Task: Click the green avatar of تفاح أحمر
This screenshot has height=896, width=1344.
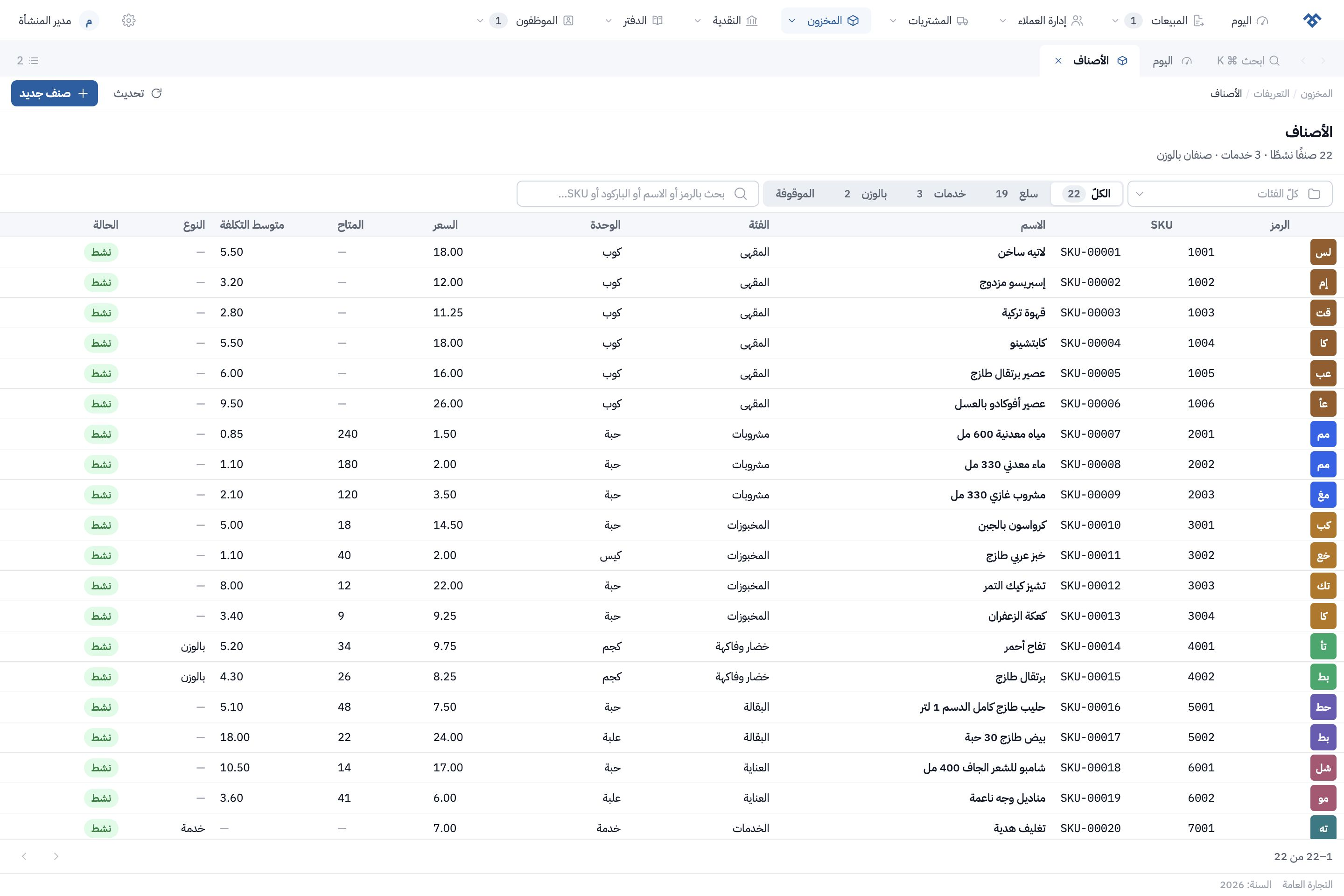Action: point(1323,646)
